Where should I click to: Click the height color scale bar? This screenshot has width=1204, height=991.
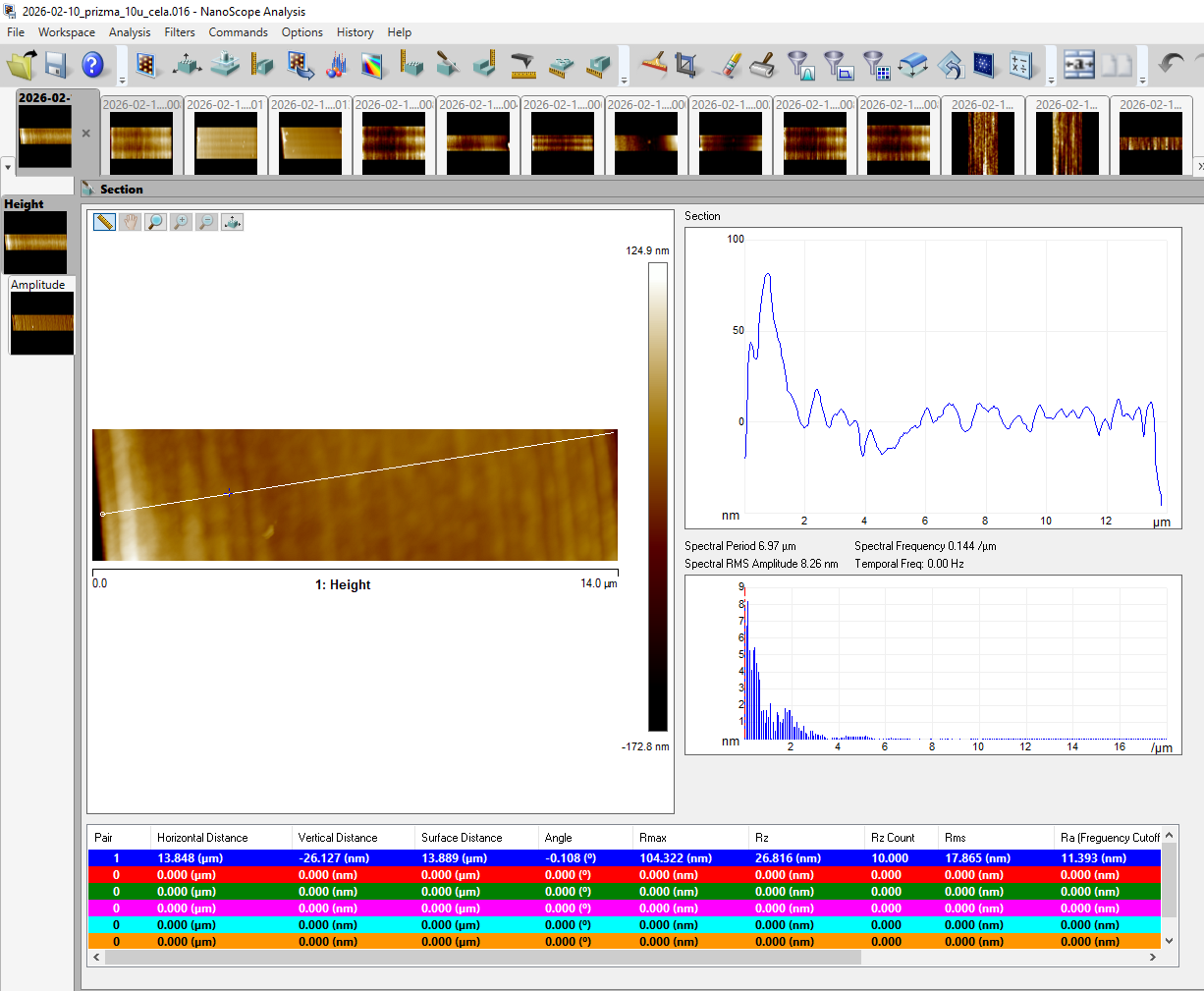pyautogui.click(x=657, y=496)
